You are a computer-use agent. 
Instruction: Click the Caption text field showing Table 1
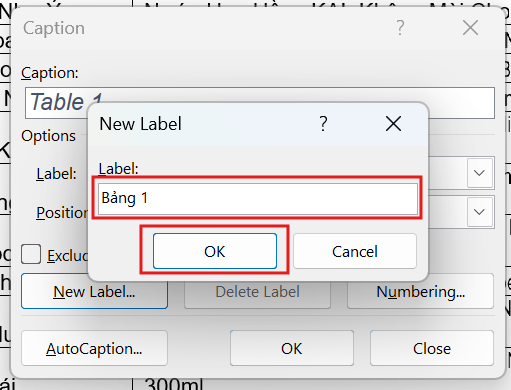[x=260, y=103]
